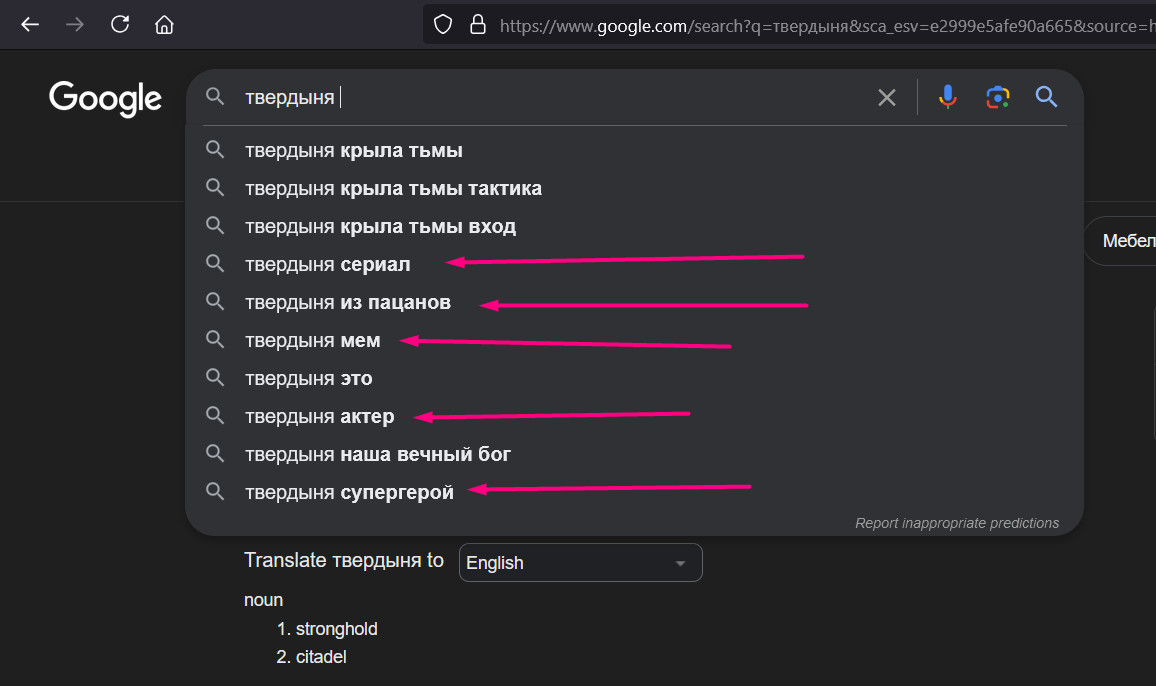1156x686 pixels.
Task: Click magnifier icon beside твердыня крыла тьмы тактика
Action: point(215,187)
